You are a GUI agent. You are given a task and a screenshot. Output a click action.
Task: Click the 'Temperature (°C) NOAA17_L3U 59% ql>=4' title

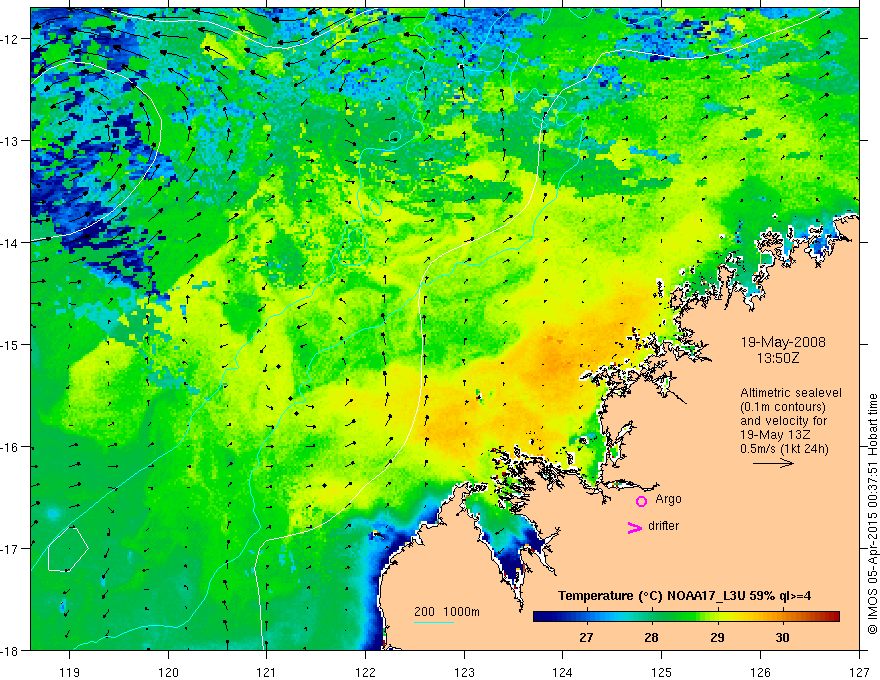[684, 596]
